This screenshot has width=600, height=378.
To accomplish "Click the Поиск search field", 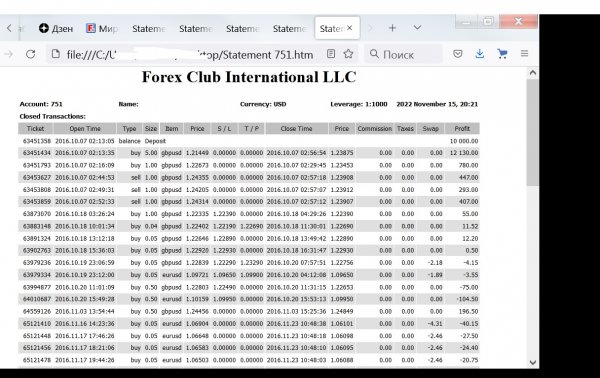I will pos(404,54).
